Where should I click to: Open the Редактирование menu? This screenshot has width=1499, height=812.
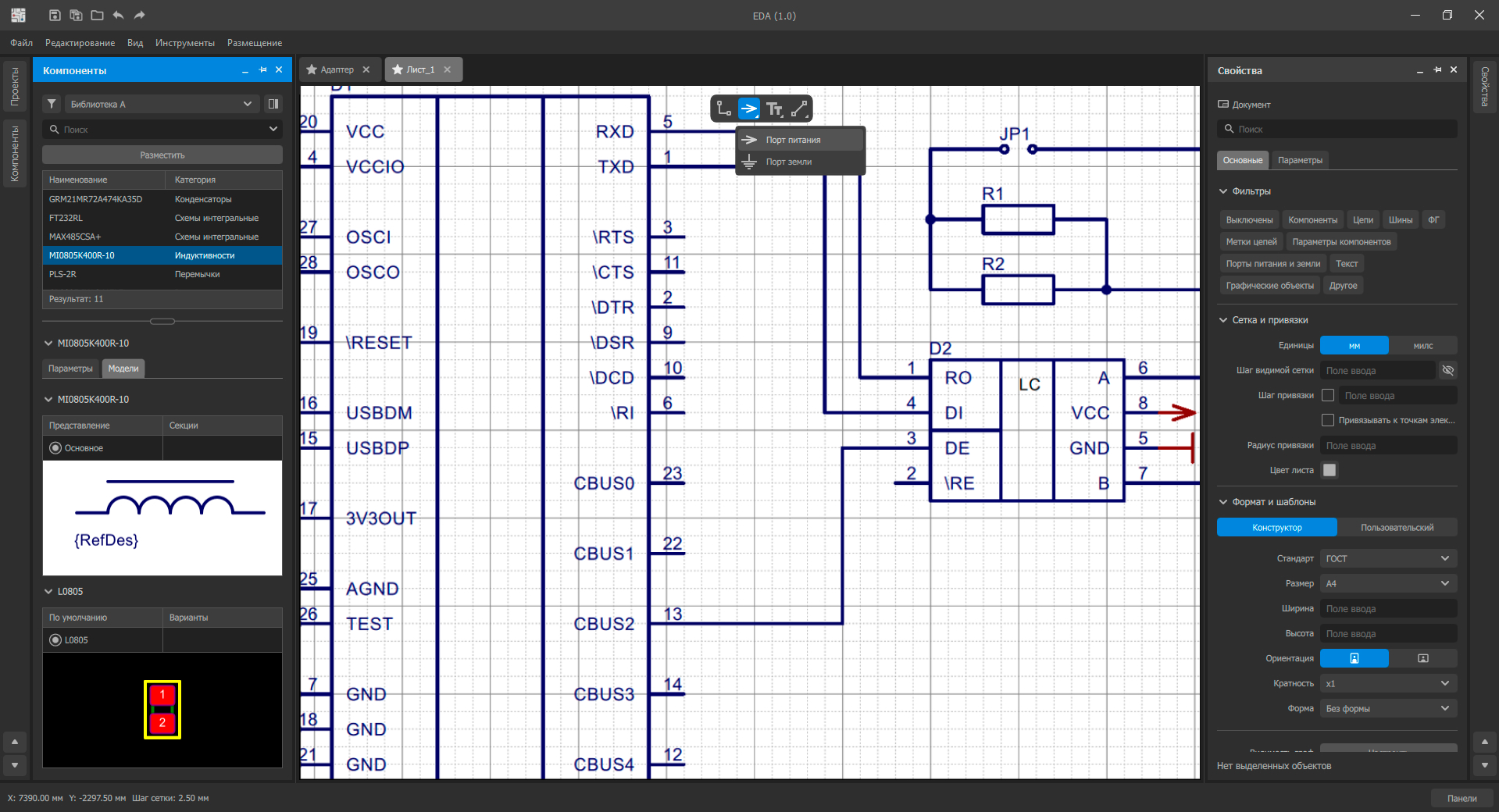(80, 43)
